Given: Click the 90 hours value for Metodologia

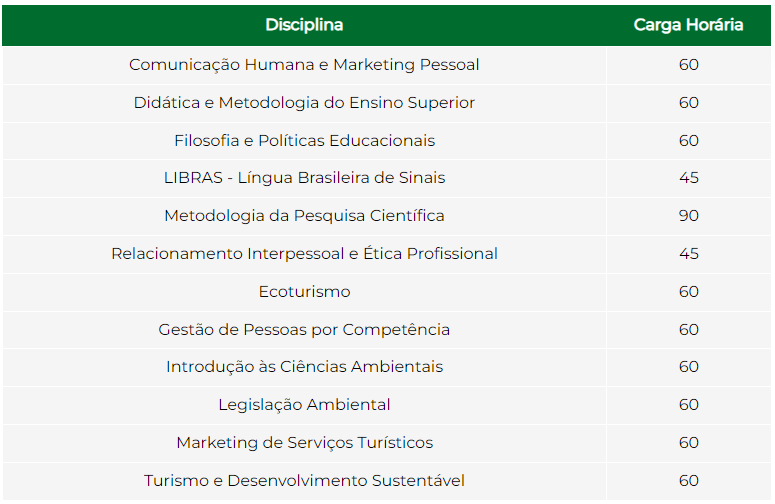Looking at the screenshot, I should [689, 216].
